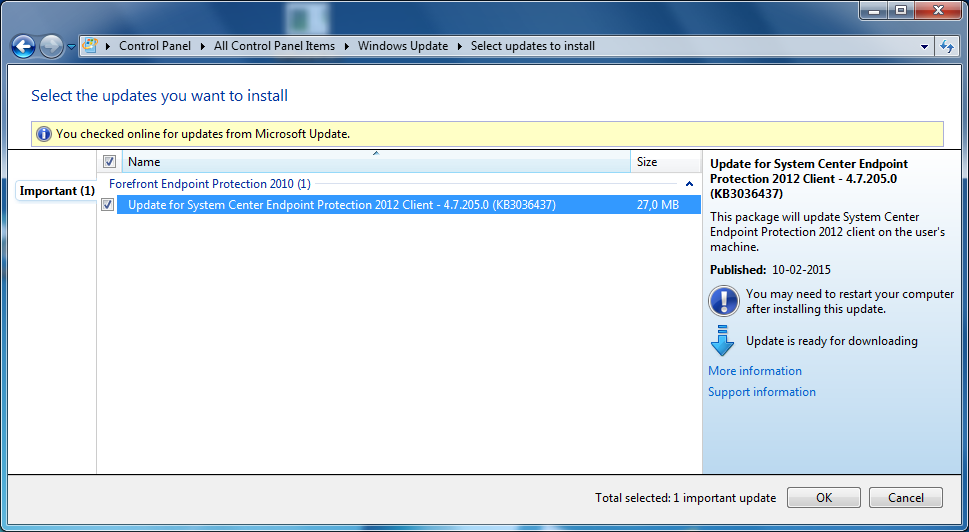969x532 pixels.
Task: Open the Support information link
Action: coord(761,392)
